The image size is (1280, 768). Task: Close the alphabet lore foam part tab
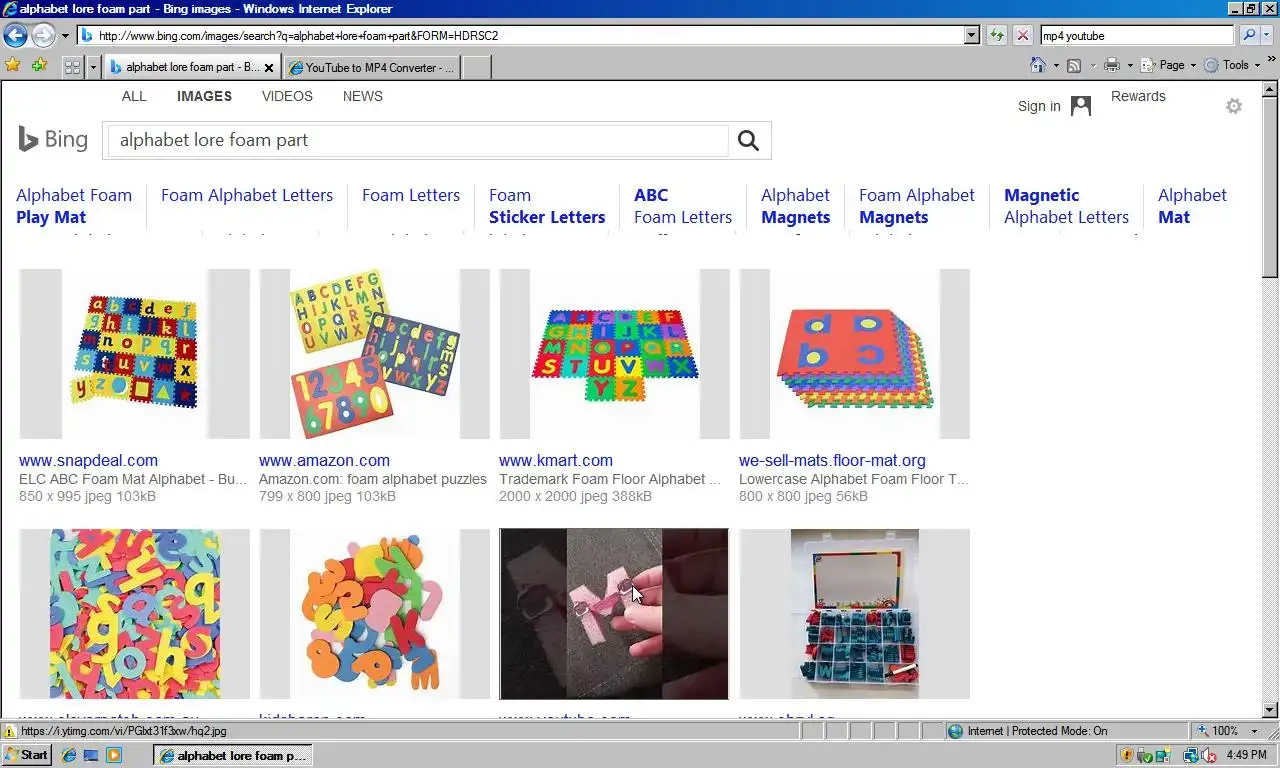coord(269,68)
